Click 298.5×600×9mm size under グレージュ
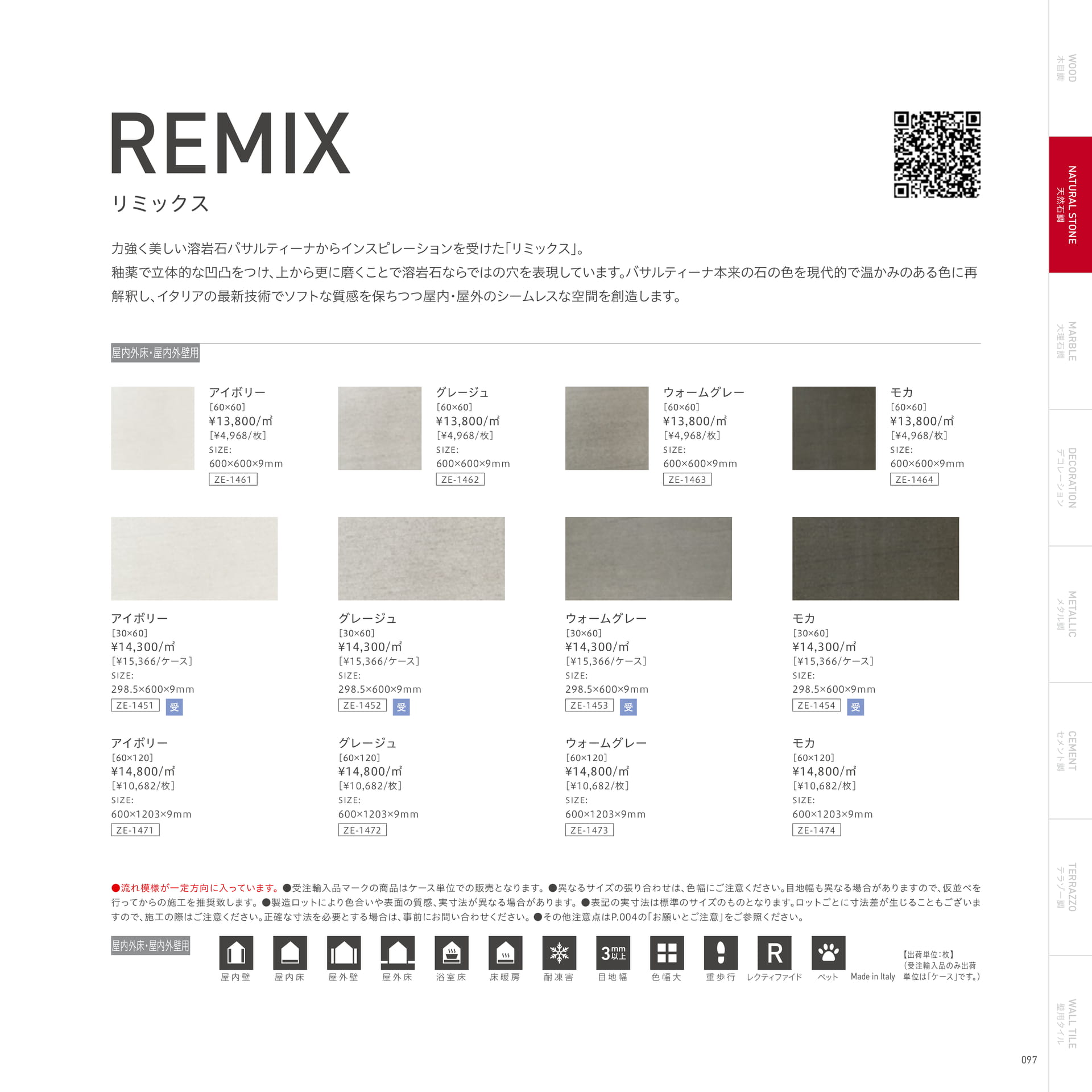 pos(380,689)
